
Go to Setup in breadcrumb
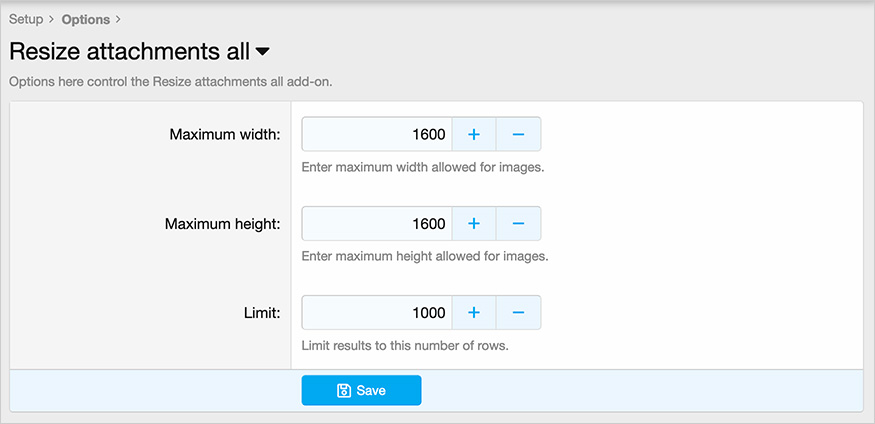[26, 19]
